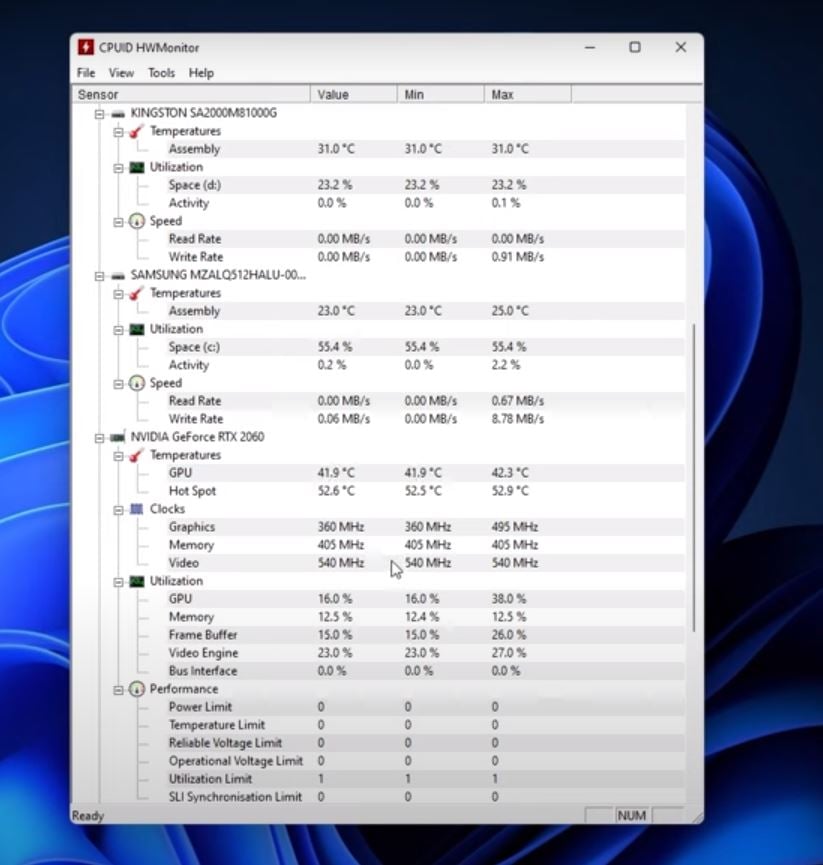The height and width of the screenshot is (865, 823).
Task: Click the Value column header
Action: tap(354, 94)
